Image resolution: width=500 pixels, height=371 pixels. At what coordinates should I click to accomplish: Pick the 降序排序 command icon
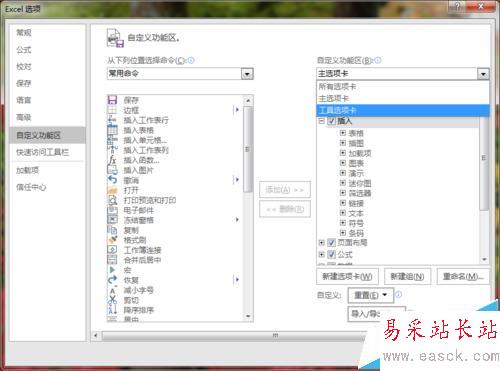[x=112, y=310]
